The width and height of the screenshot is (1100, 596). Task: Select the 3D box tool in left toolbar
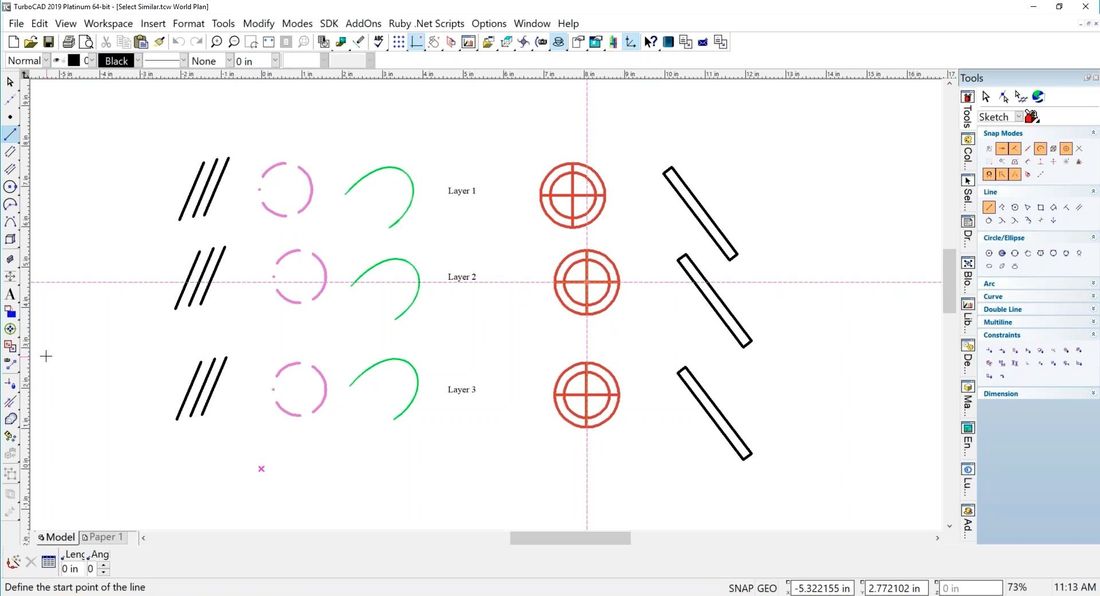[10, 239]
